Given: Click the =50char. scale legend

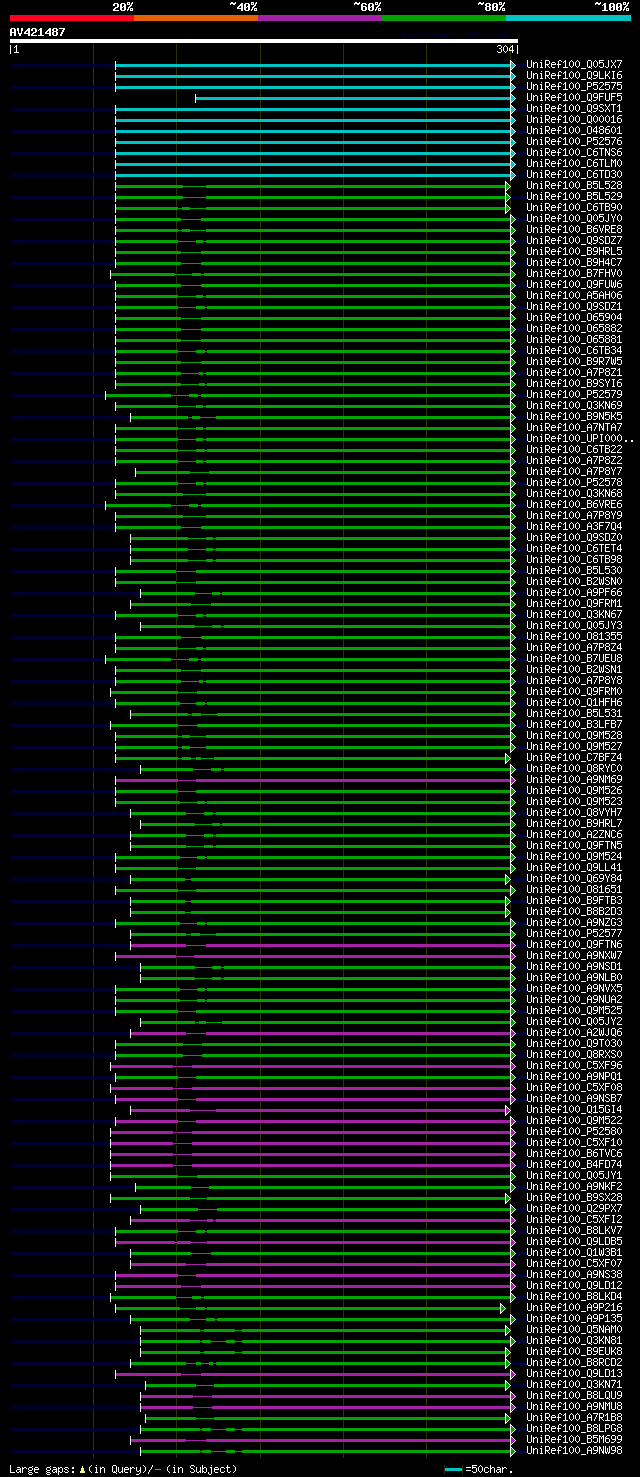Looking at the screenshot, I should point(479,1469).
